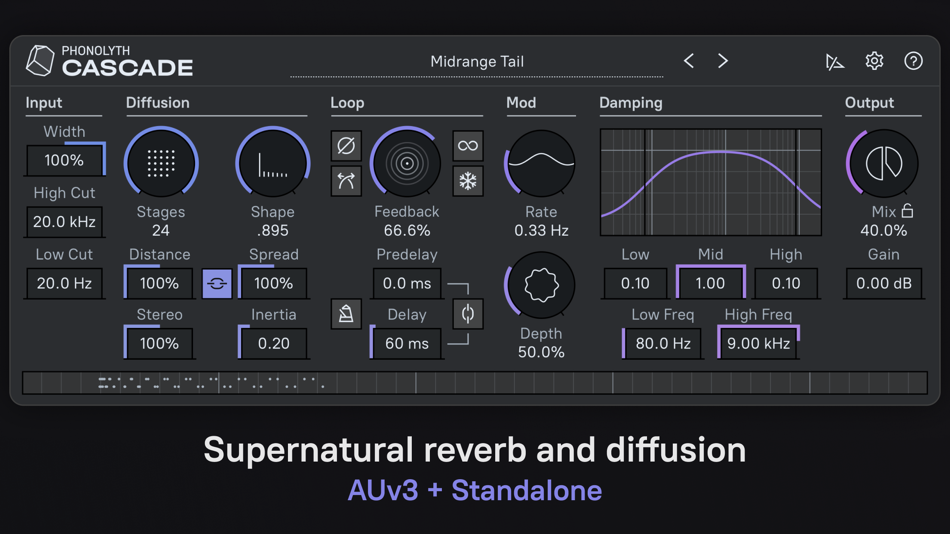The height and width of the screenshot is (534, 950).
Task: Toggle the phase invert loop button
Action: (x=346, y=145)
